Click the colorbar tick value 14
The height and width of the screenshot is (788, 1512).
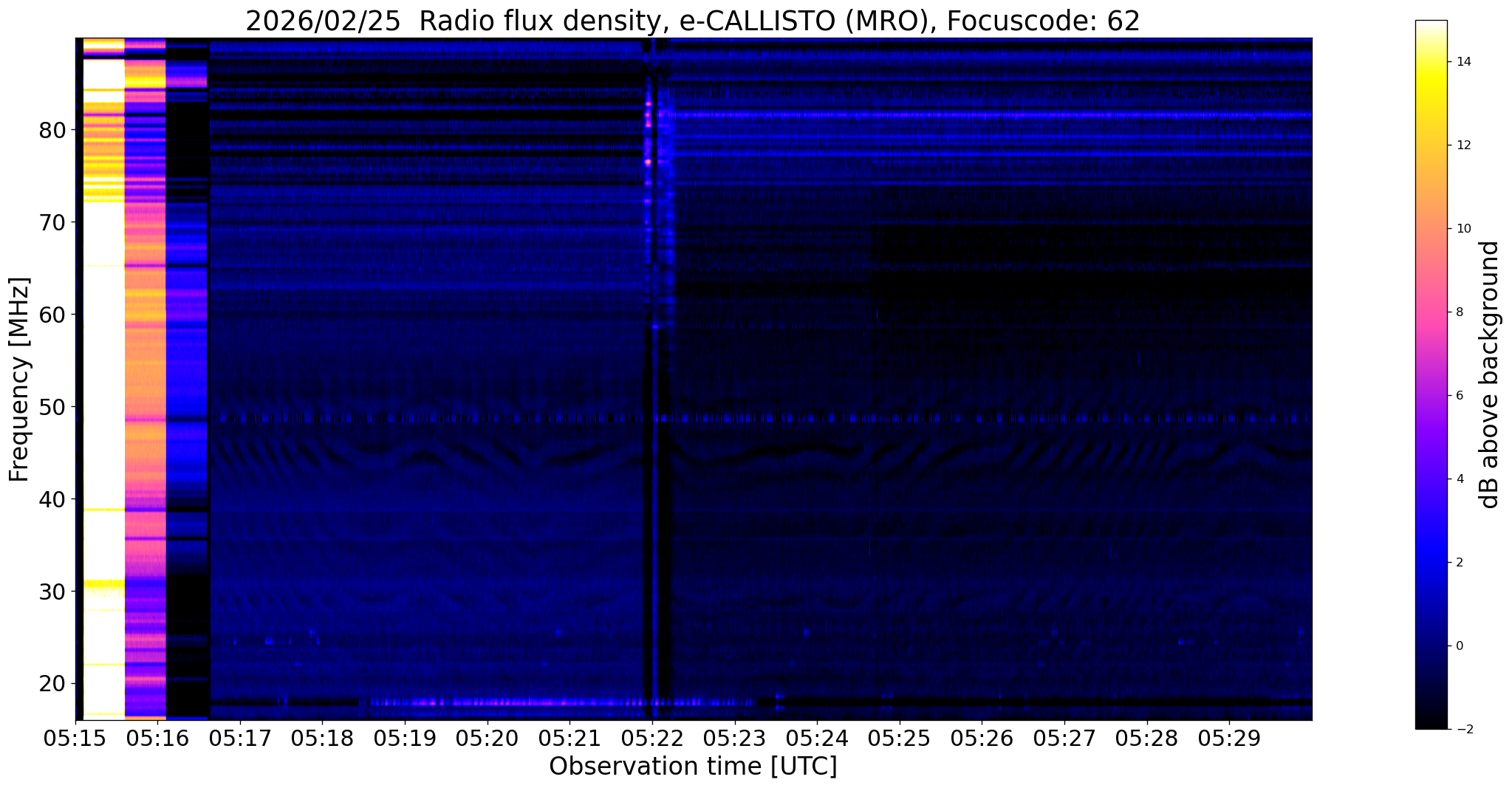1463,62
